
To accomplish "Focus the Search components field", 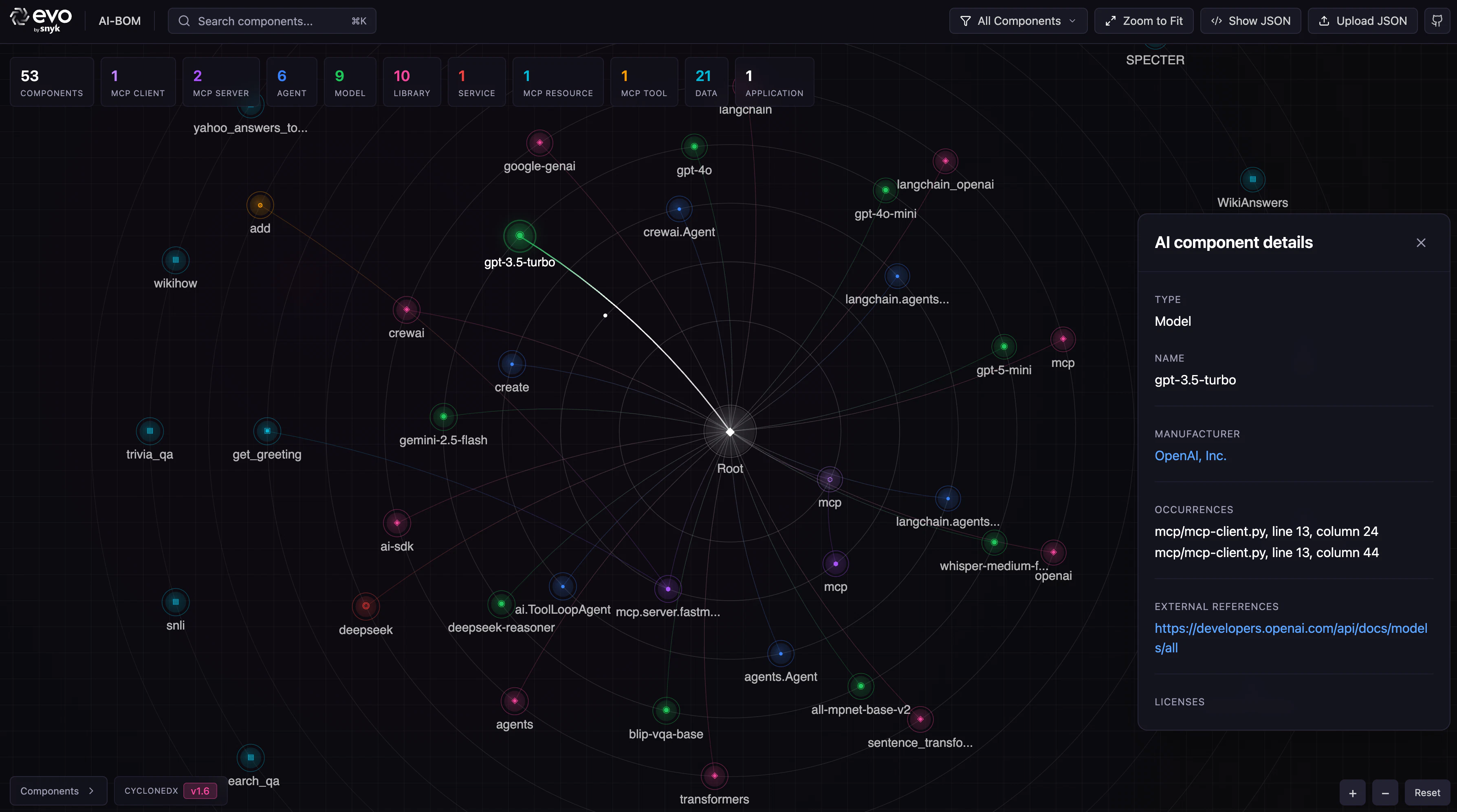I will pos(272,21).
